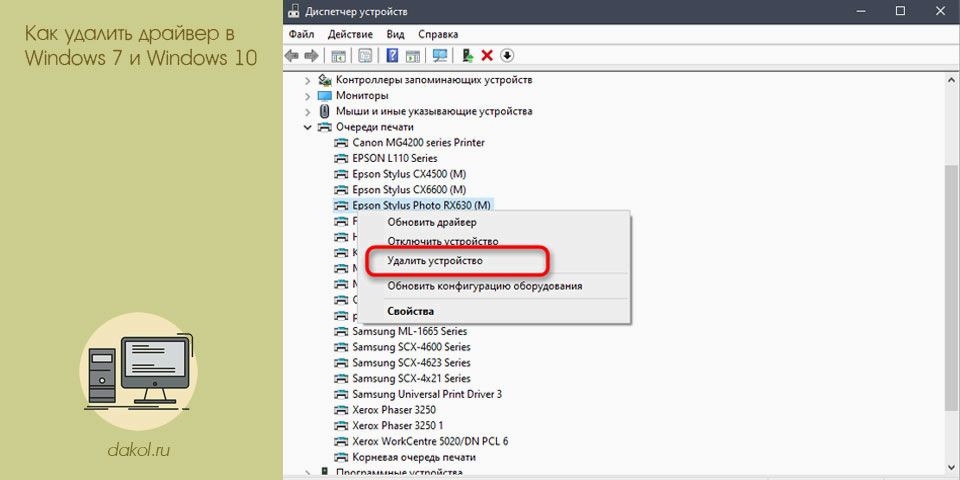The height and width of the screenshot is (480, 960).
Task: Select Epson Stylus CX4500 (M) printer
Action: pyautogui.click(x=409, y=174)
